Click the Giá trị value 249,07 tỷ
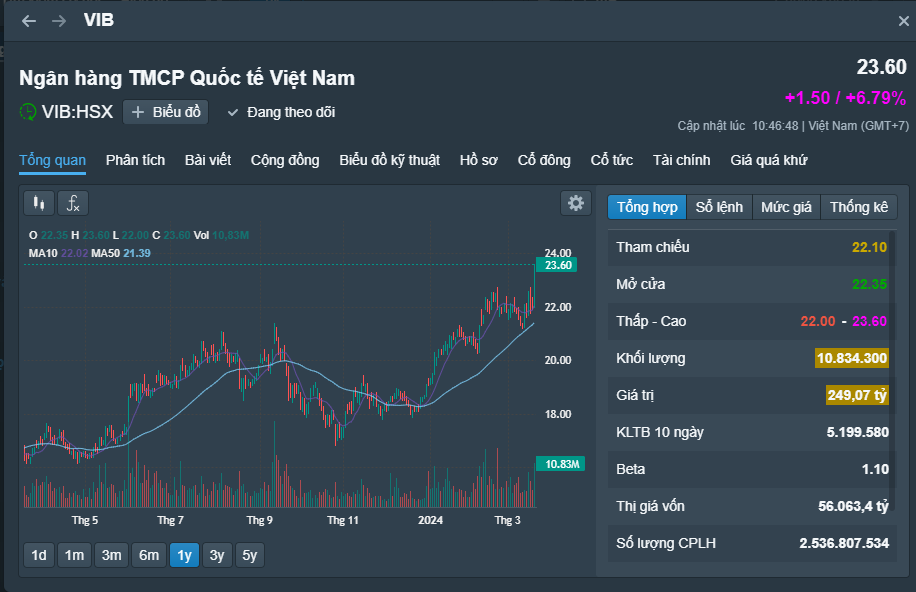The width and height of the screenshot is (916, 592). click(x=857, y=395)
